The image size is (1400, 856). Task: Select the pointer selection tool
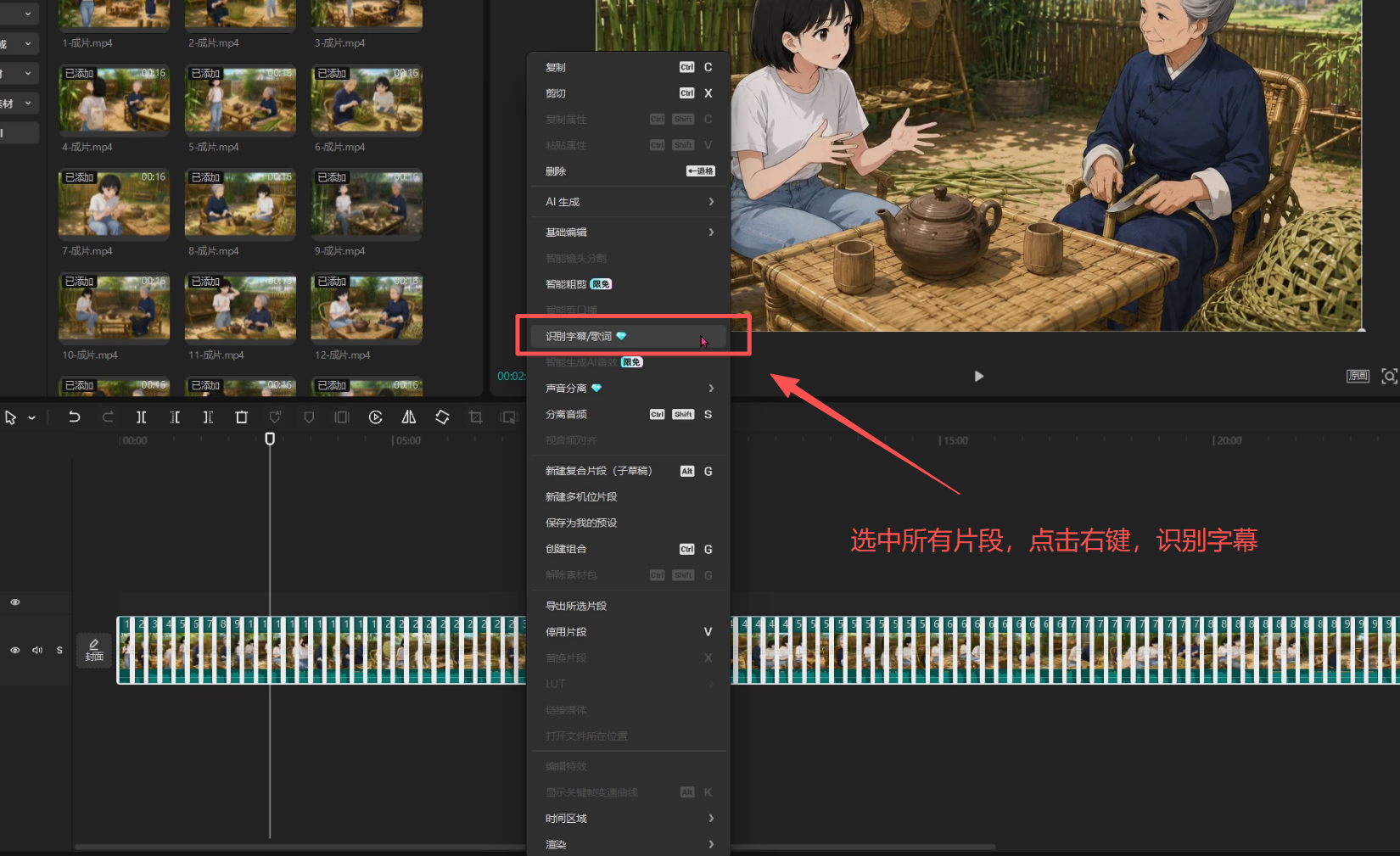10,417
